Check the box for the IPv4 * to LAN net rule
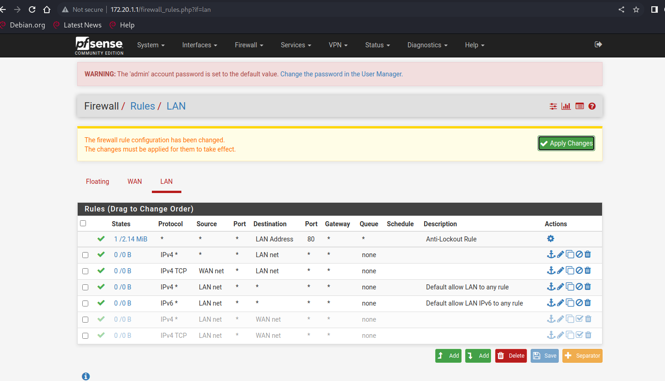The height and width of the screenshot is (381, 665). click(85, 255)
